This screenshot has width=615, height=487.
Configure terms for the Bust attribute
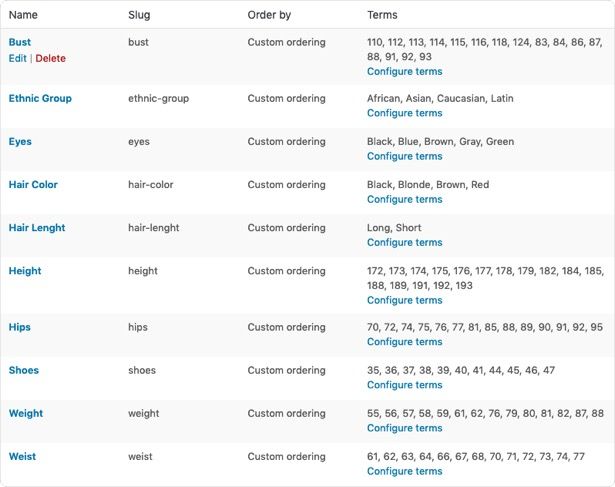click(x=404, y=72)
